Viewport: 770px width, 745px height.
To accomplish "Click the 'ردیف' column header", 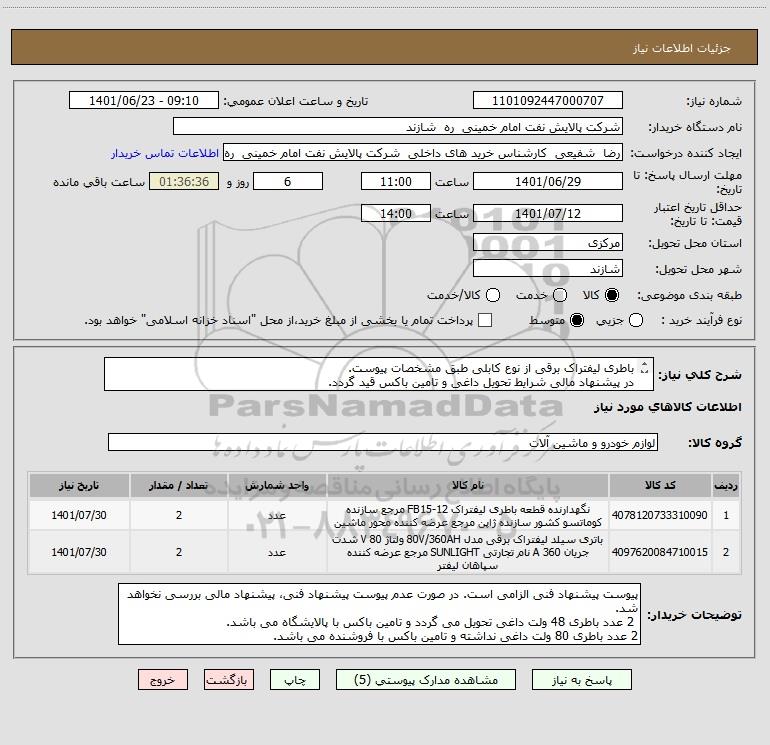I will point(726,485).
